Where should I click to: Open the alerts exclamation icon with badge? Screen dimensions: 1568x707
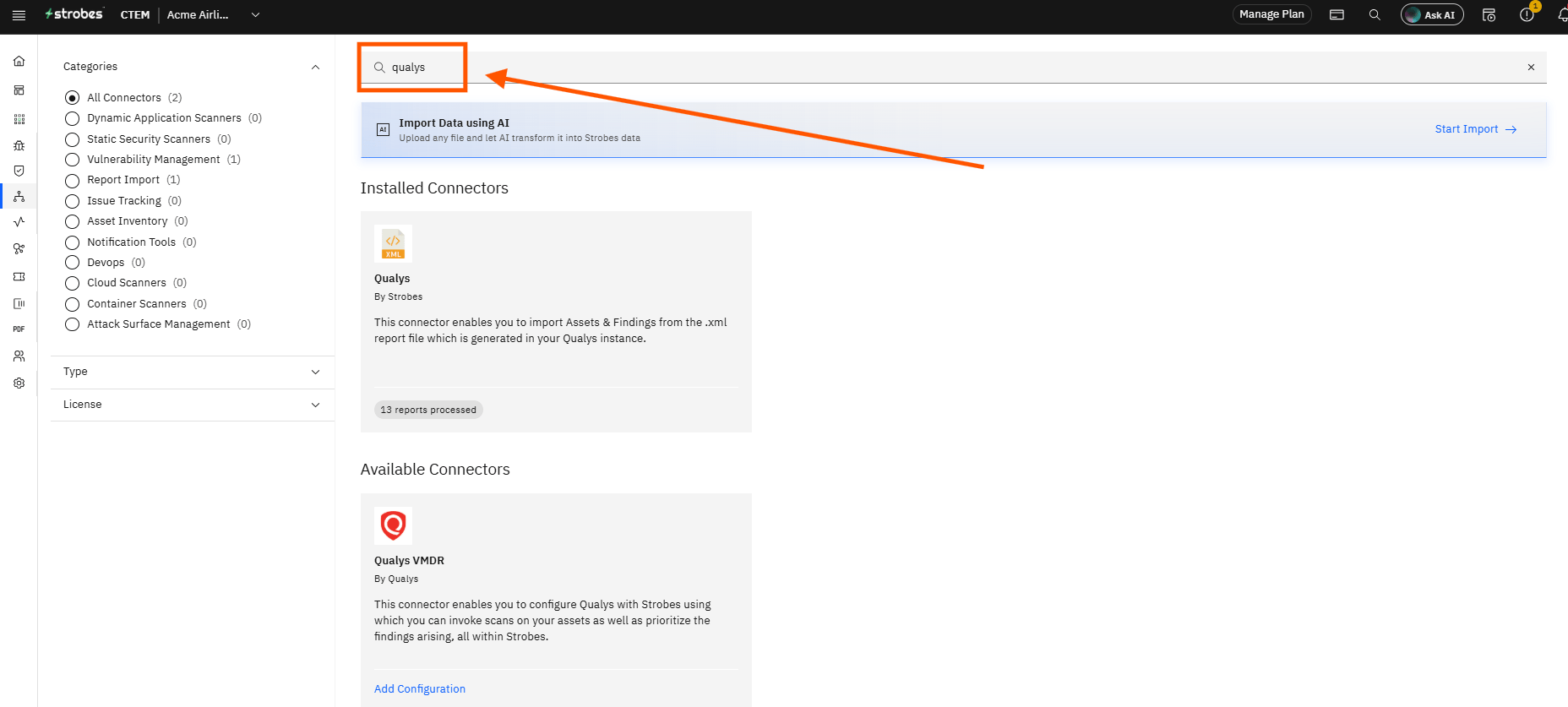coord(1527,14)
